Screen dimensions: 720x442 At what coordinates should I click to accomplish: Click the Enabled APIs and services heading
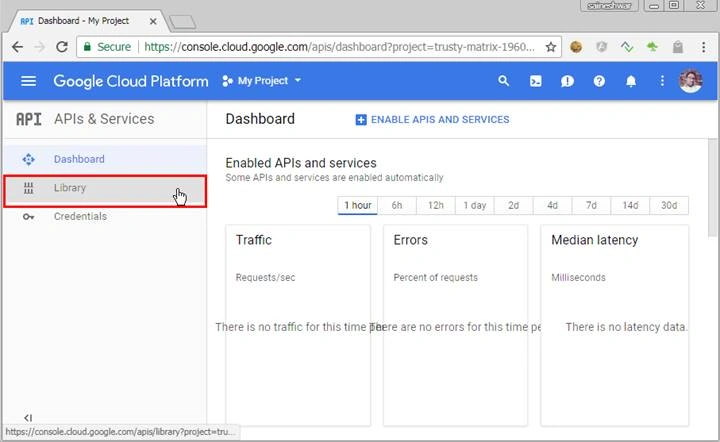(301, 163)
